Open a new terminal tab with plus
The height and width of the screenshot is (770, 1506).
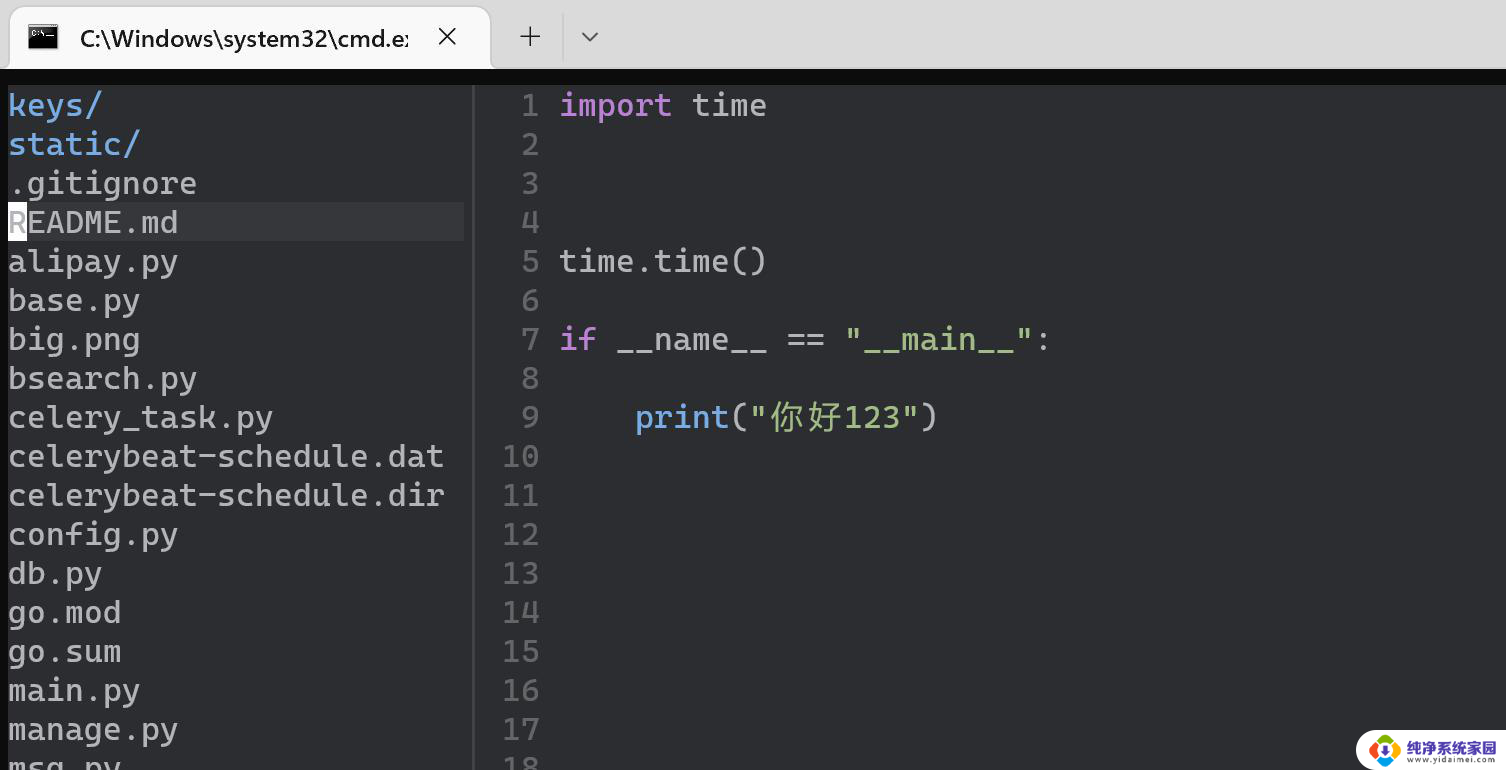click(530, 37)
